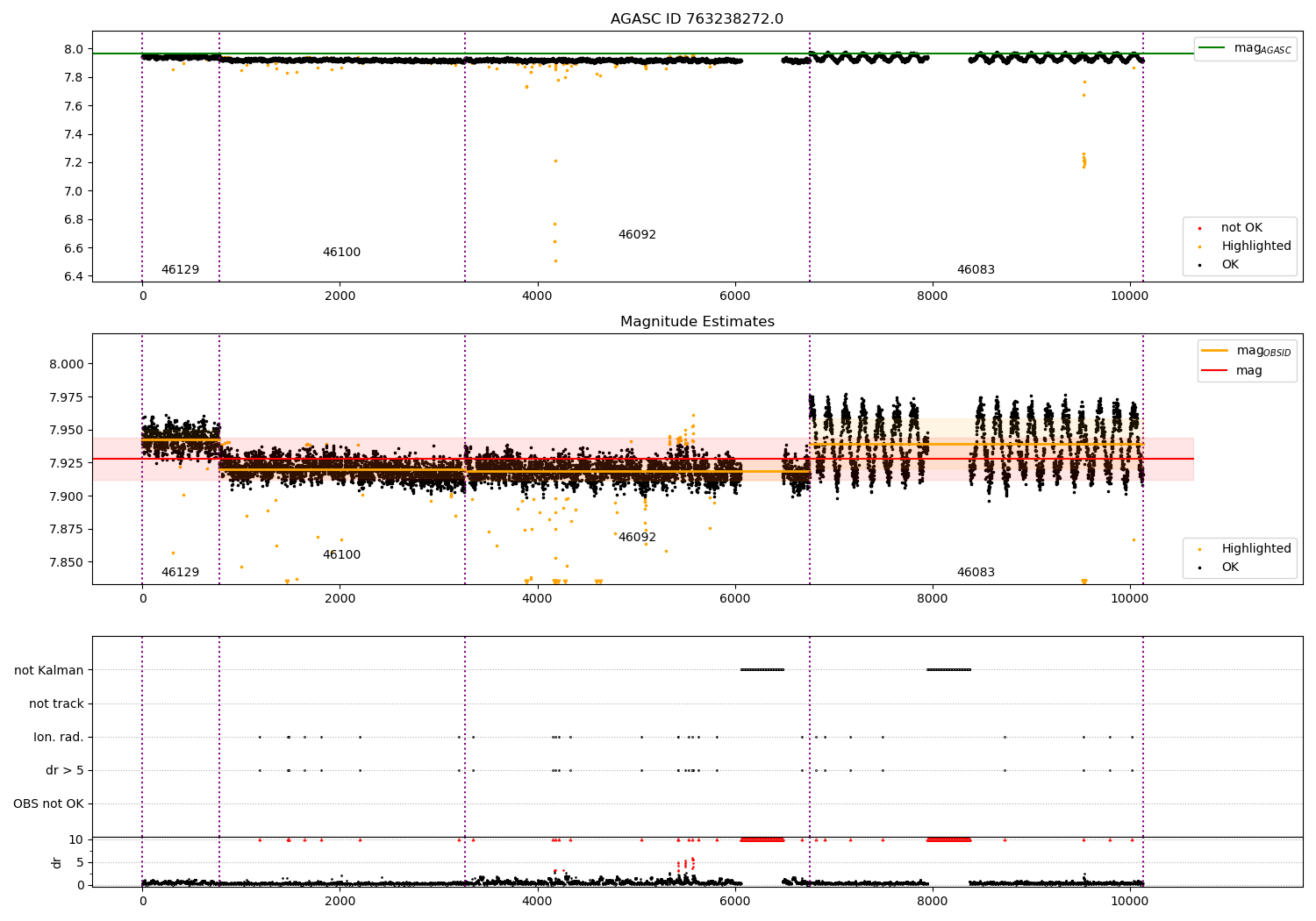
Task: Select the green mag AGASC legend entry
Action: click(1245, 48)
